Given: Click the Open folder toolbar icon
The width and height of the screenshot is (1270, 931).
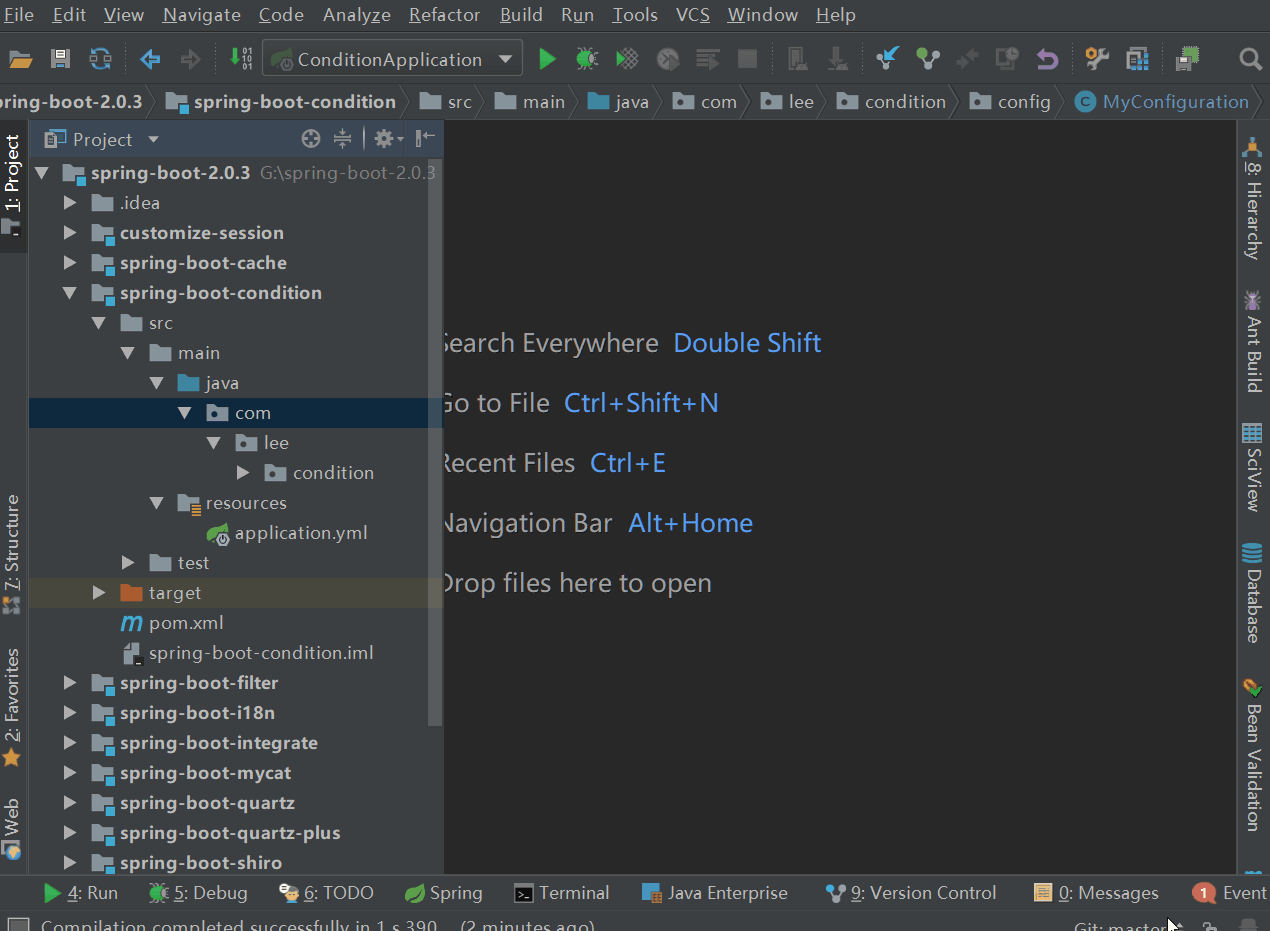Looking at the screenshot, I should (21, 59).
